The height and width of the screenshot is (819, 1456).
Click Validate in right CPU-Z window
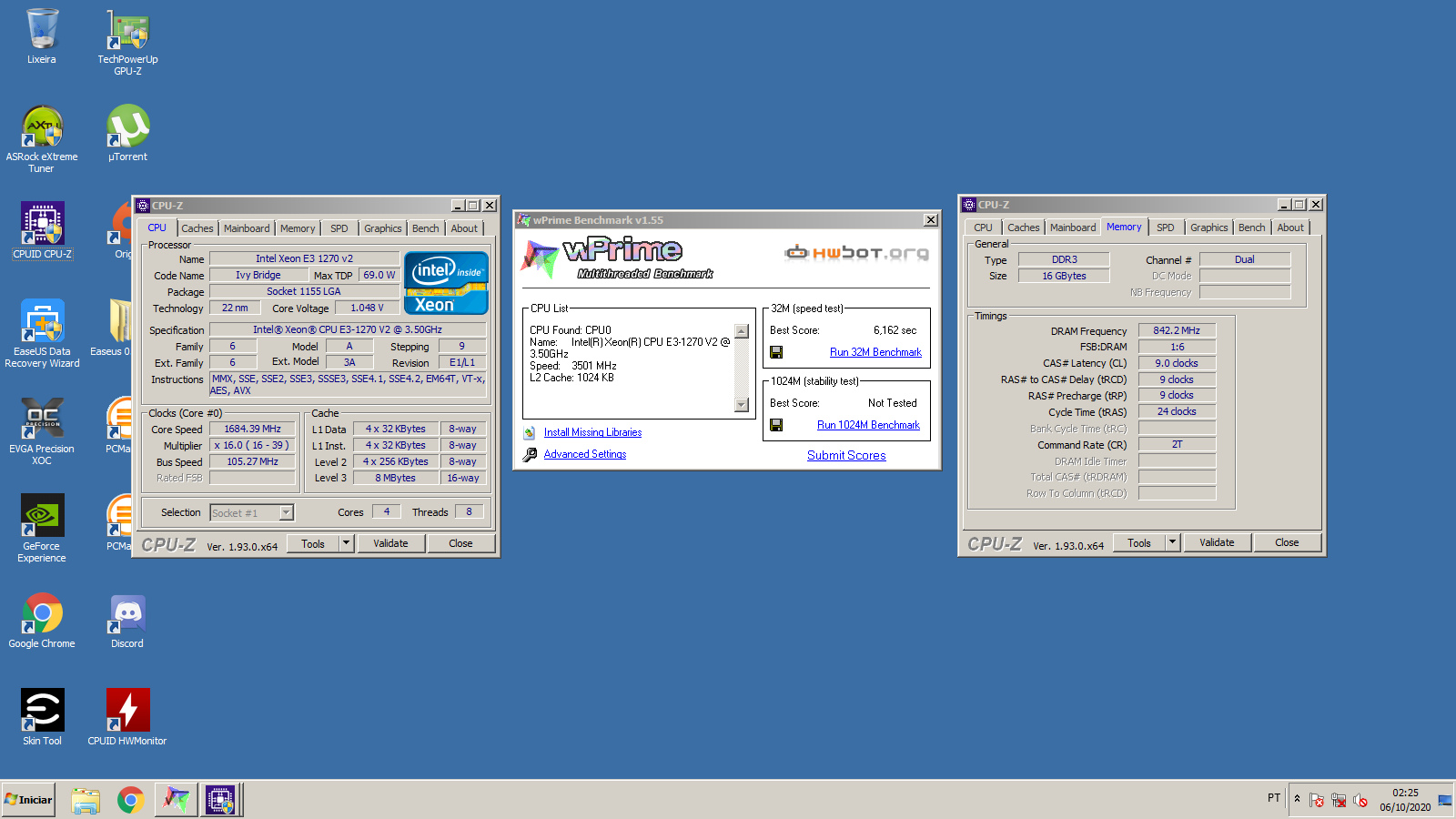point(1217,542)
